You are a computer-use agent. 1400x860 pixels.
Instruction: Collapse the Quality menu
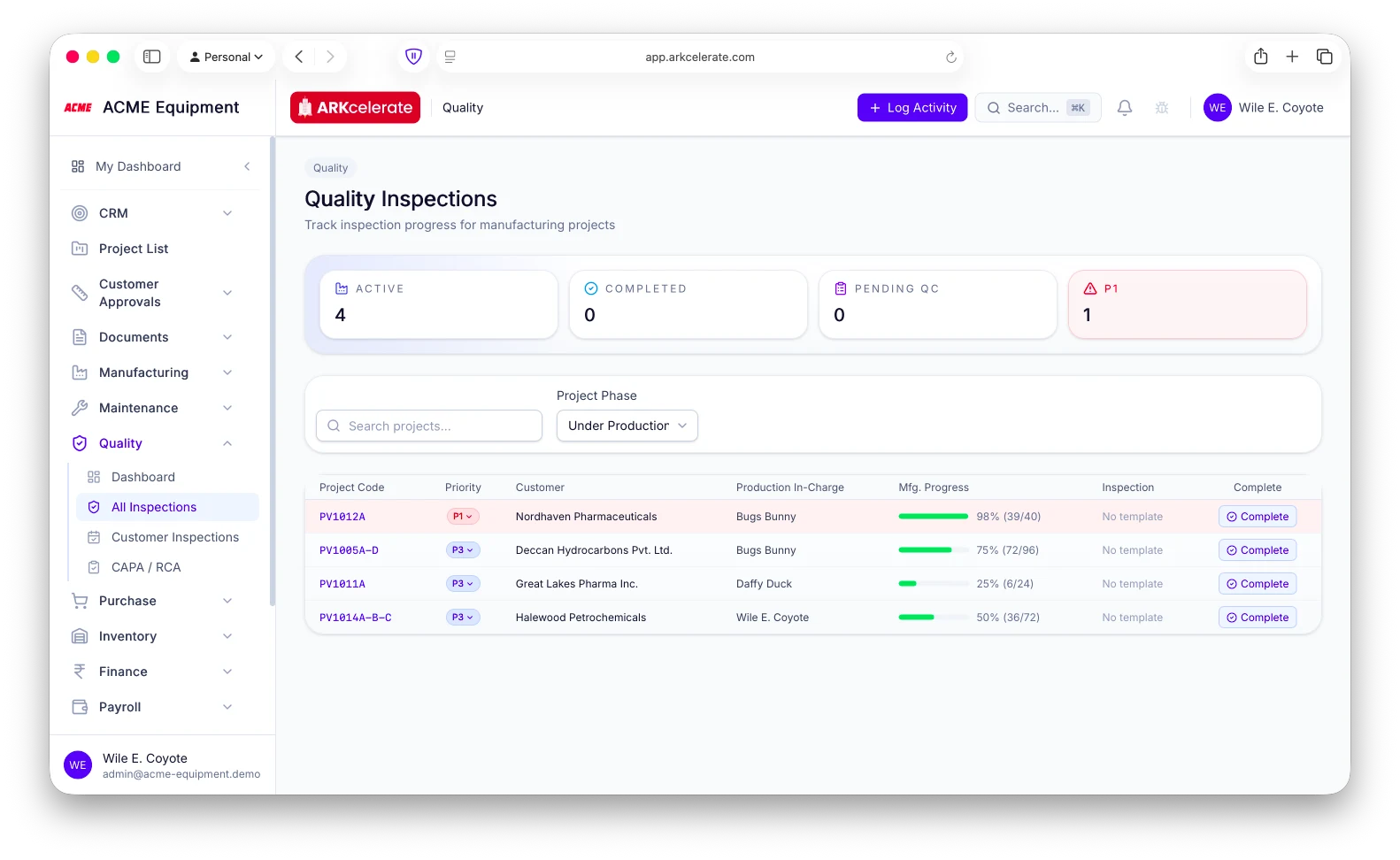(x=152, y=443)
